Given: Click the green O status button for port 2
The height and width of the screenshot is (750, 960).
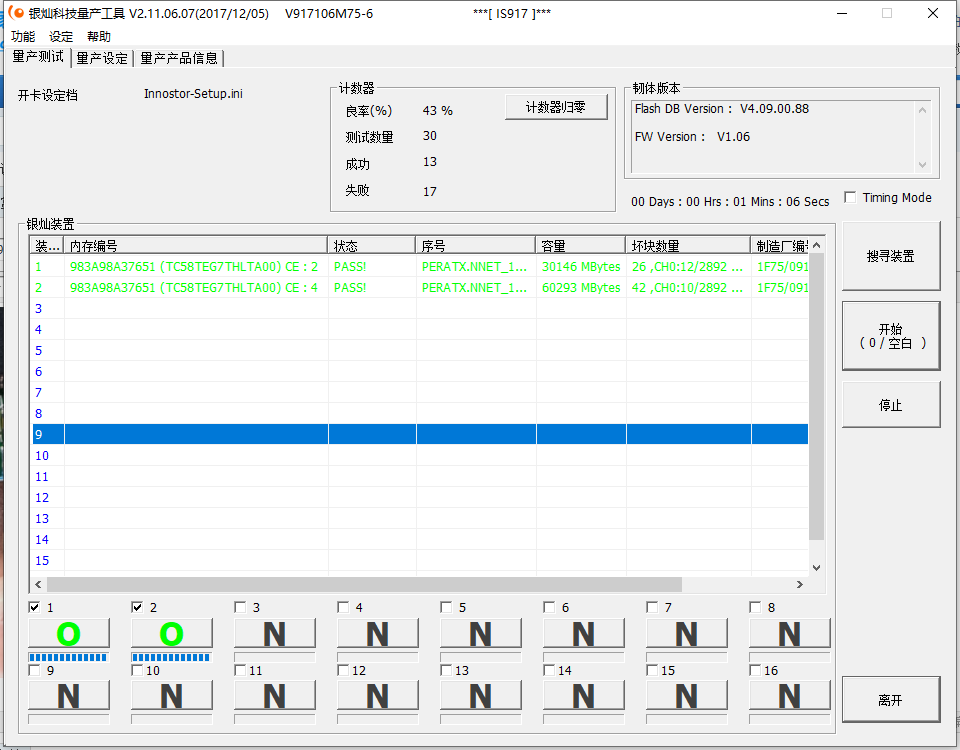Looking at the screenshot, I should click(x=172, y=633).
